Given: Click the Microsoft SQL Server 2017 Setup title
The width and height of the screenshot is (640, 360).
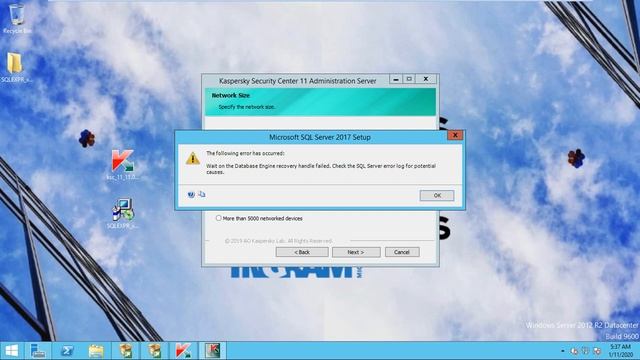Looking at the screenshot, I should pos(320,137).
